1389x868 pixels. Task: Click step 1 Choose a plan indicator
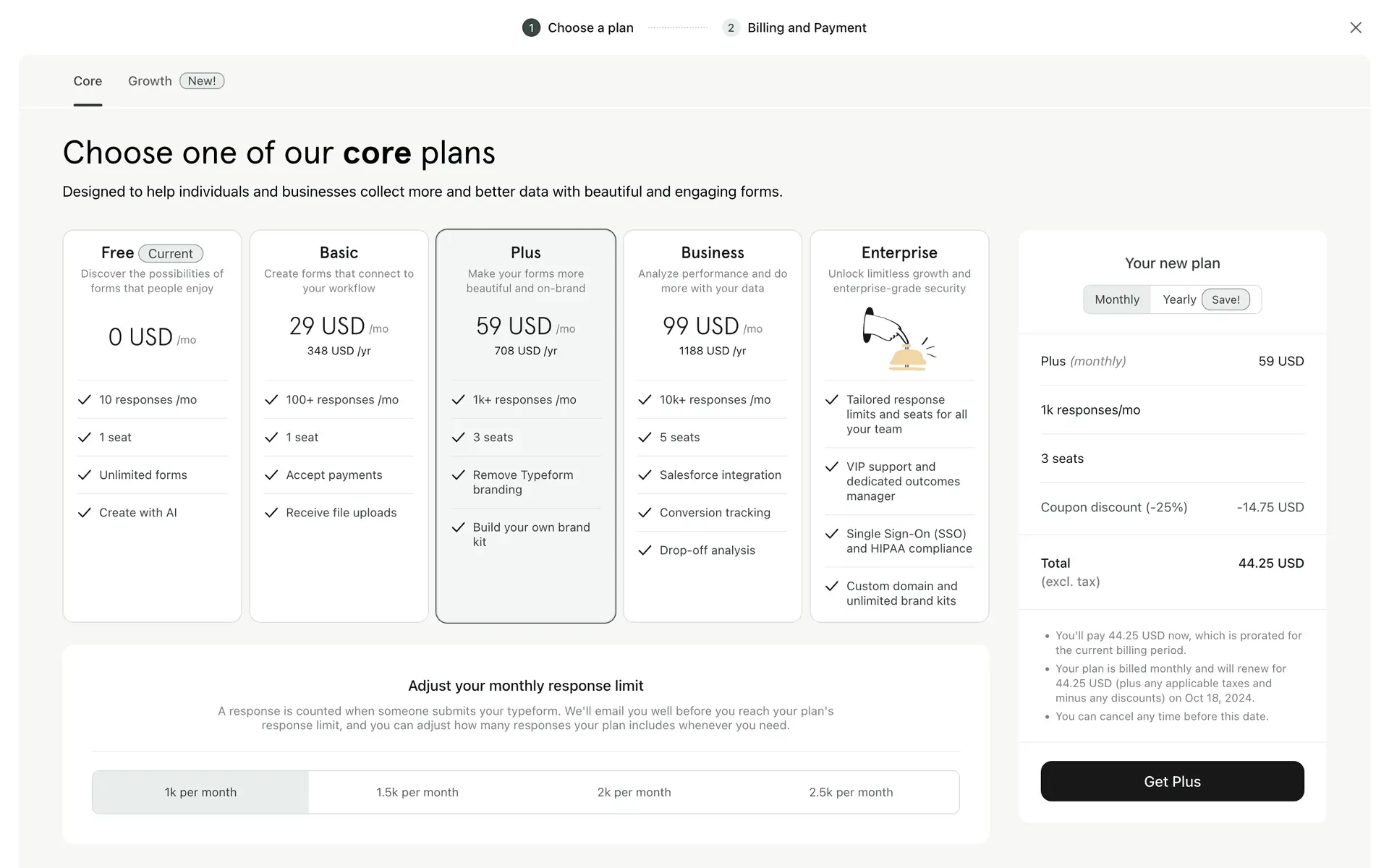578,27
